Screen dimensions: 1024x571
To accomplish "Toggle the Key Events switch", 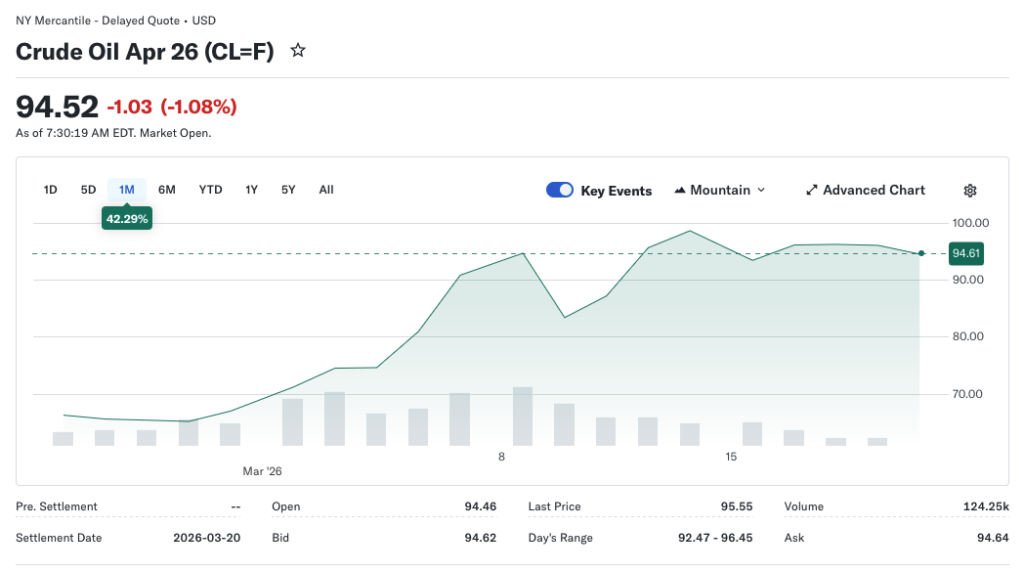I will pyautogui.click(x=560, y=190).
